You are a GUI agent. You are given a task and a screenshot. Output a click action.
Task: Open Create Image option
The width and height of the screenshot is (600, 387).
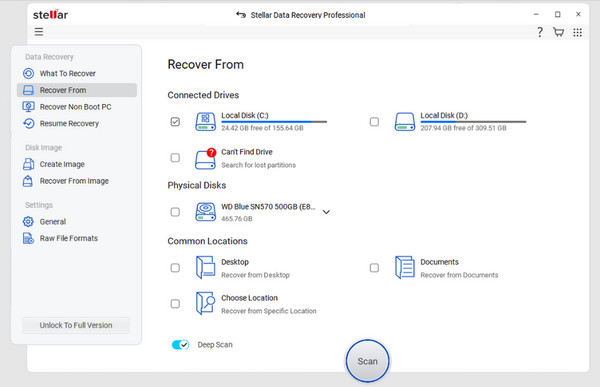(x=77, y=164)
